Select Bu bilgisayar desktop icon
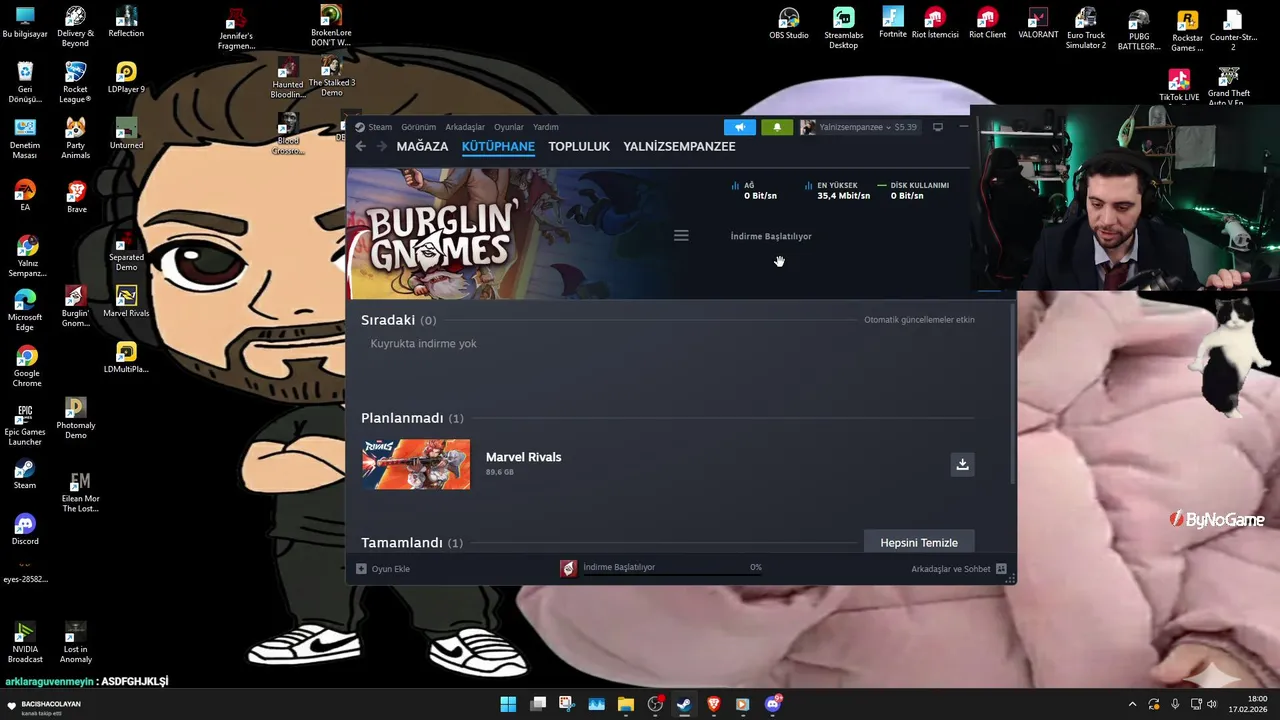This screenshot has height=720, width=1280. pos(25,23)
